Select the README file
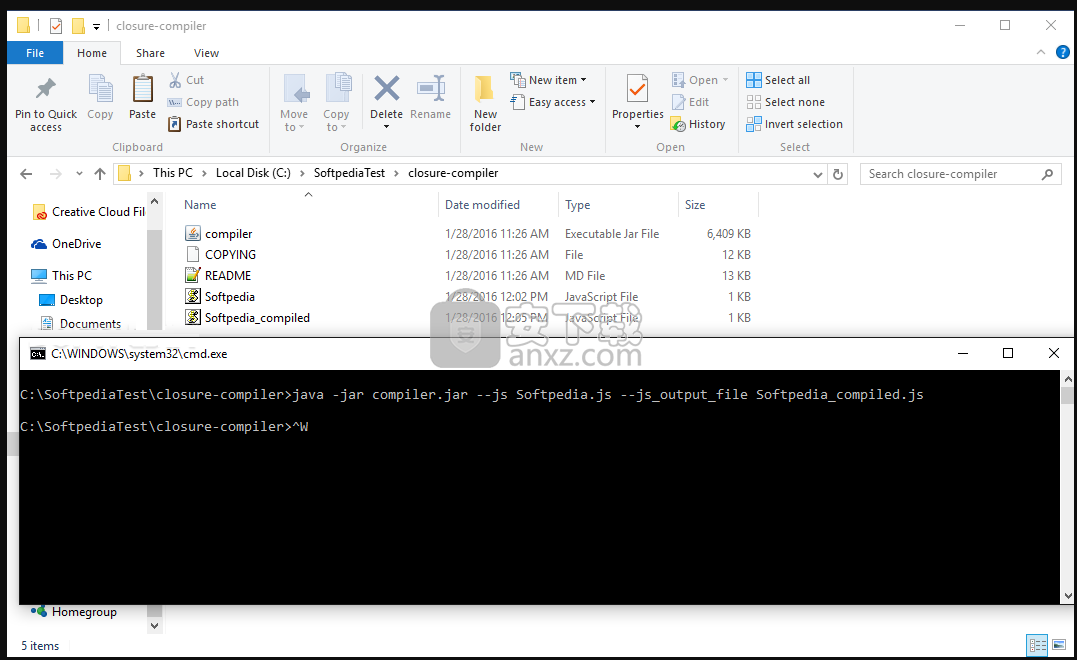Screen dimensions: 1077x660 (x=228, y=275)
